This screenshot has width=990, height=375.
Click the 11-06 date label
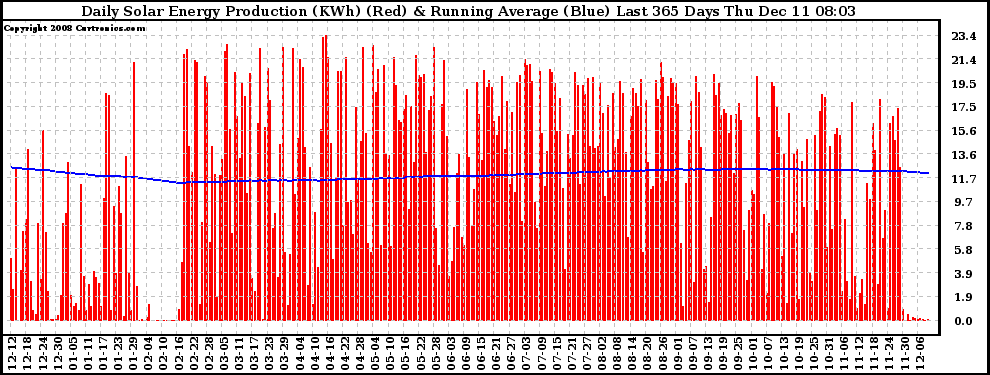[844, 353]
